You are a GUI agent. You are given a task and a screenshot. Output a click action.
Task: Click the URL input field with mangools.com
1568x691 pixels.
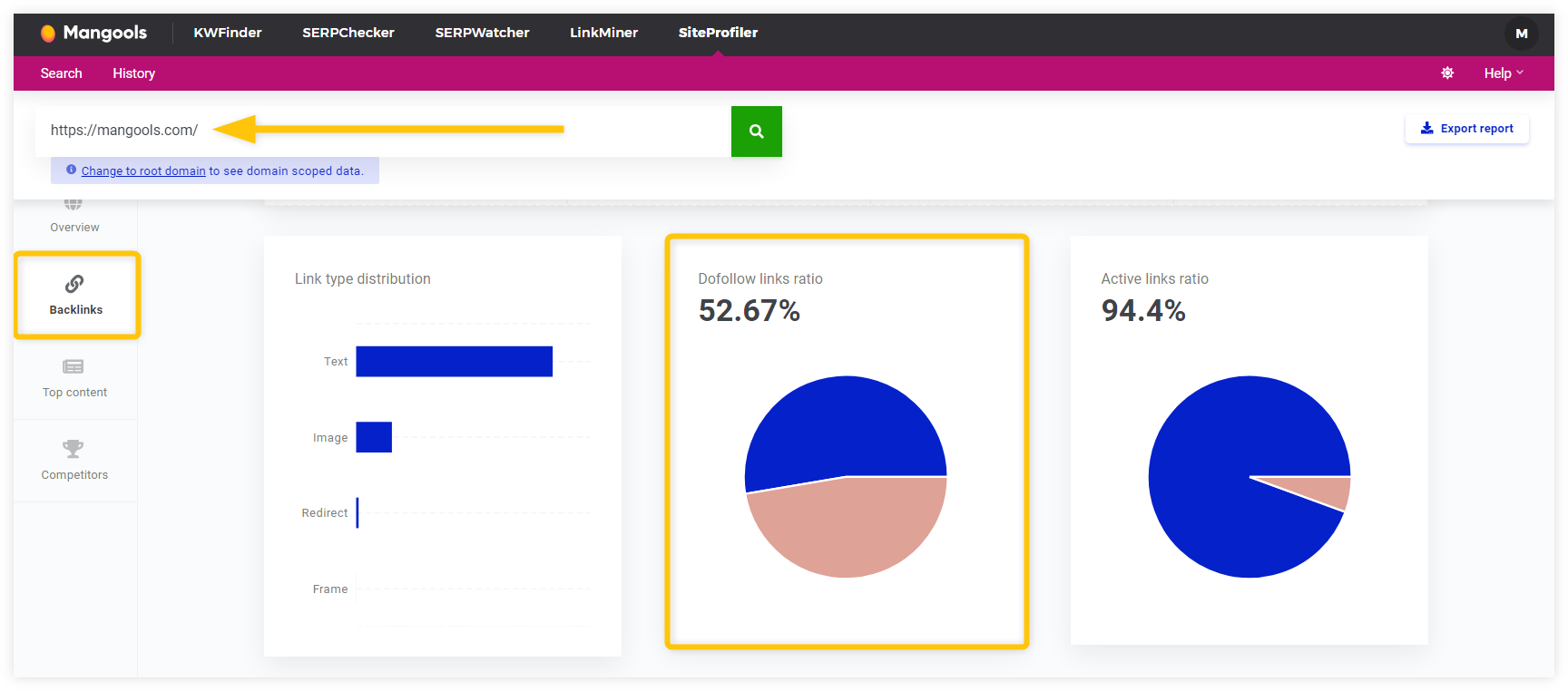point(383,131)
